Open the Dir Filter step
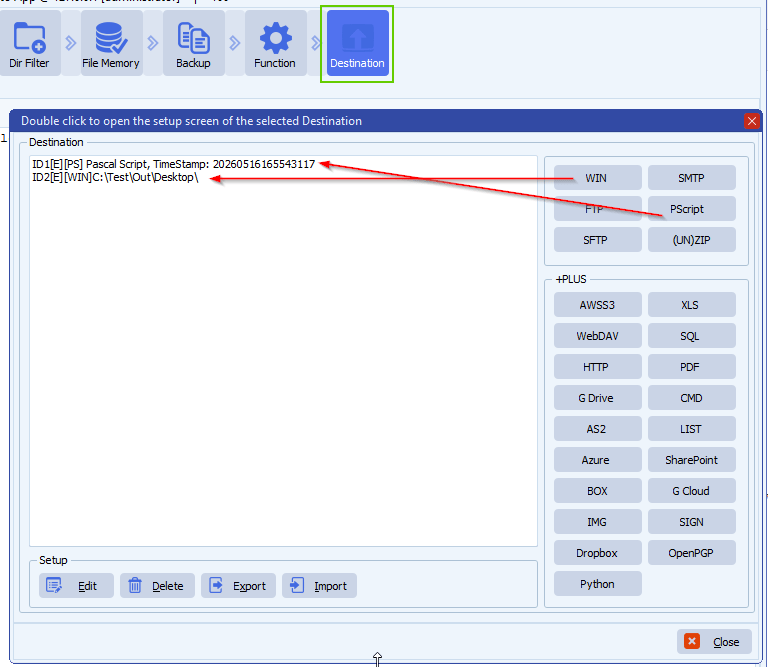768x667 pixels. point(29,44)
